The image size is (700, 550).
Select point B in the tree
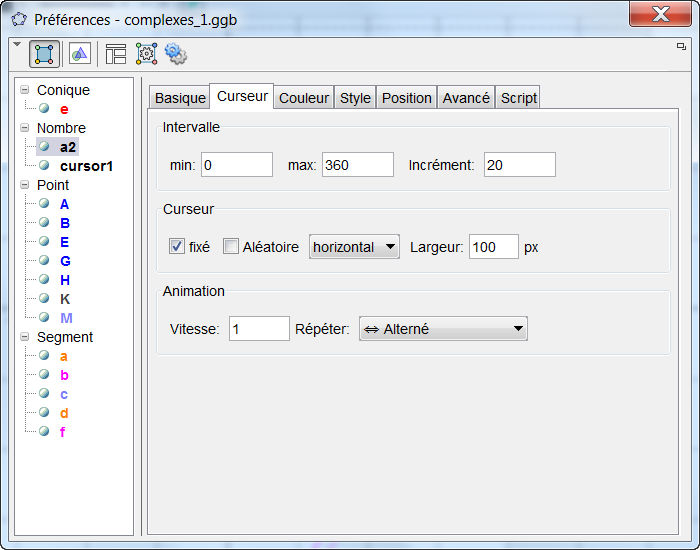tap(65, 223)
